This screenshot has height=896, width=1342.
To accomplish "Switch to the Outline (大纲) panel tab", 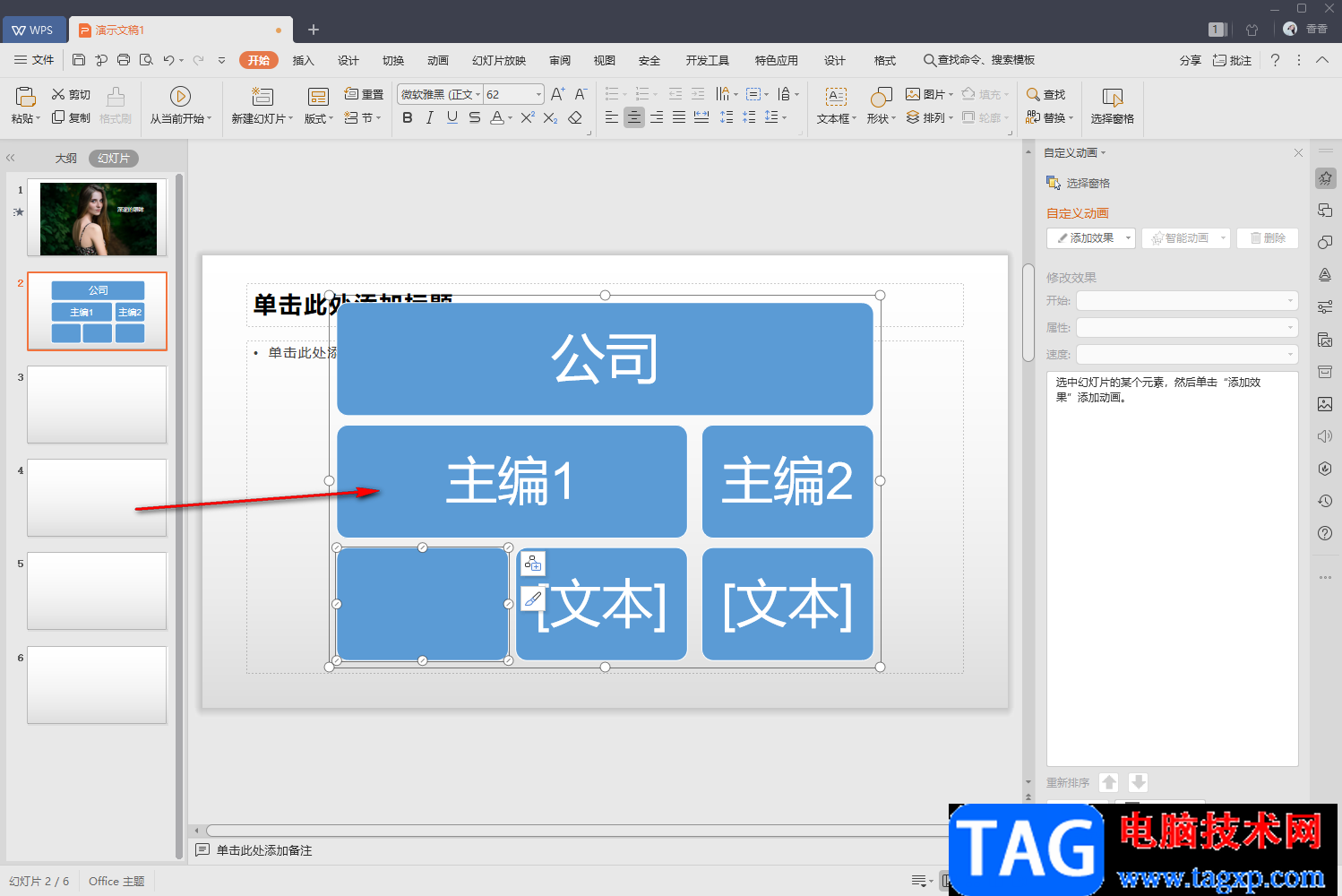I will tap(66, 159).
